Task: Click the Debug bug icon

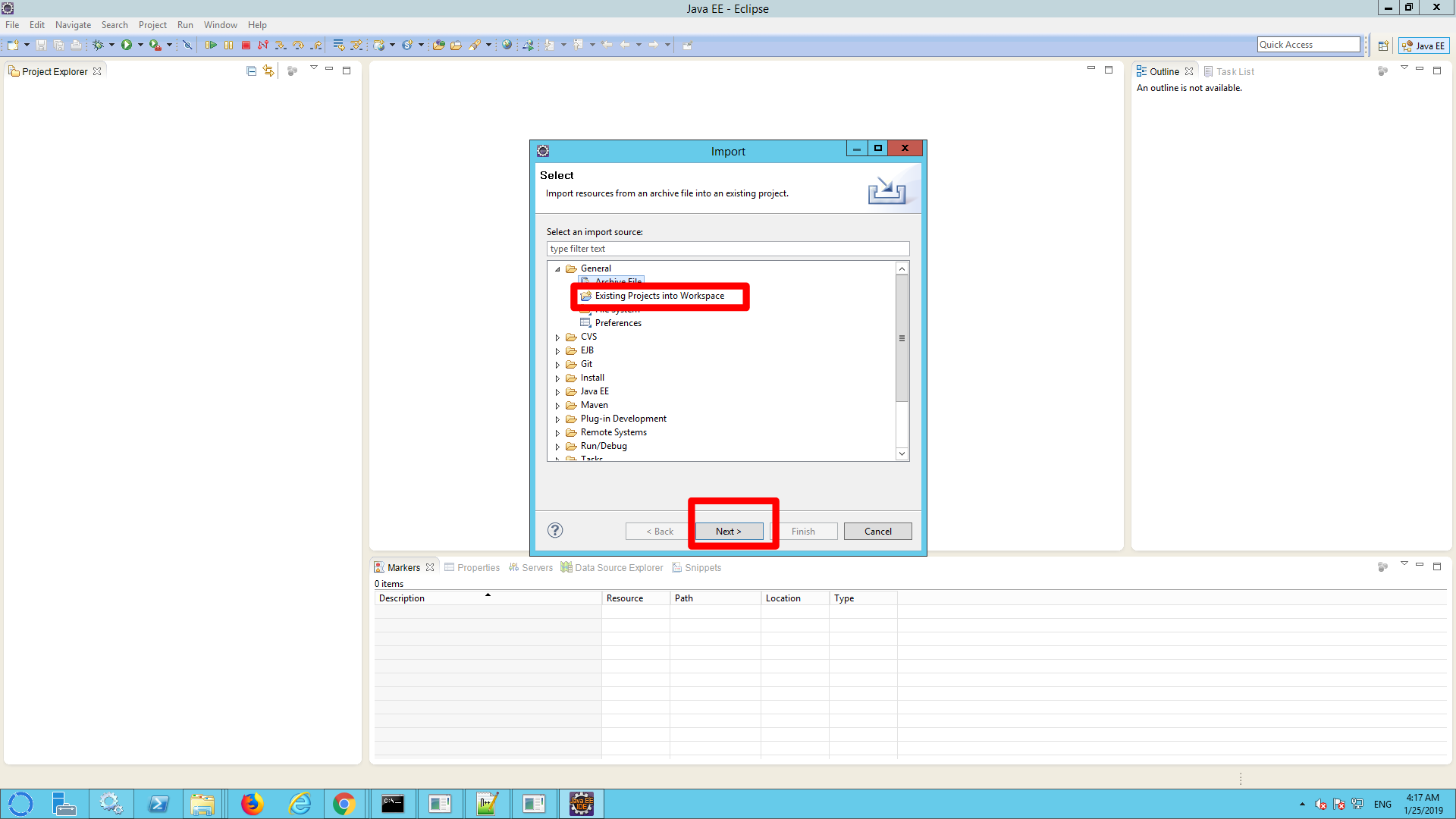Action: pyautogui.click(x=98, y=45)
